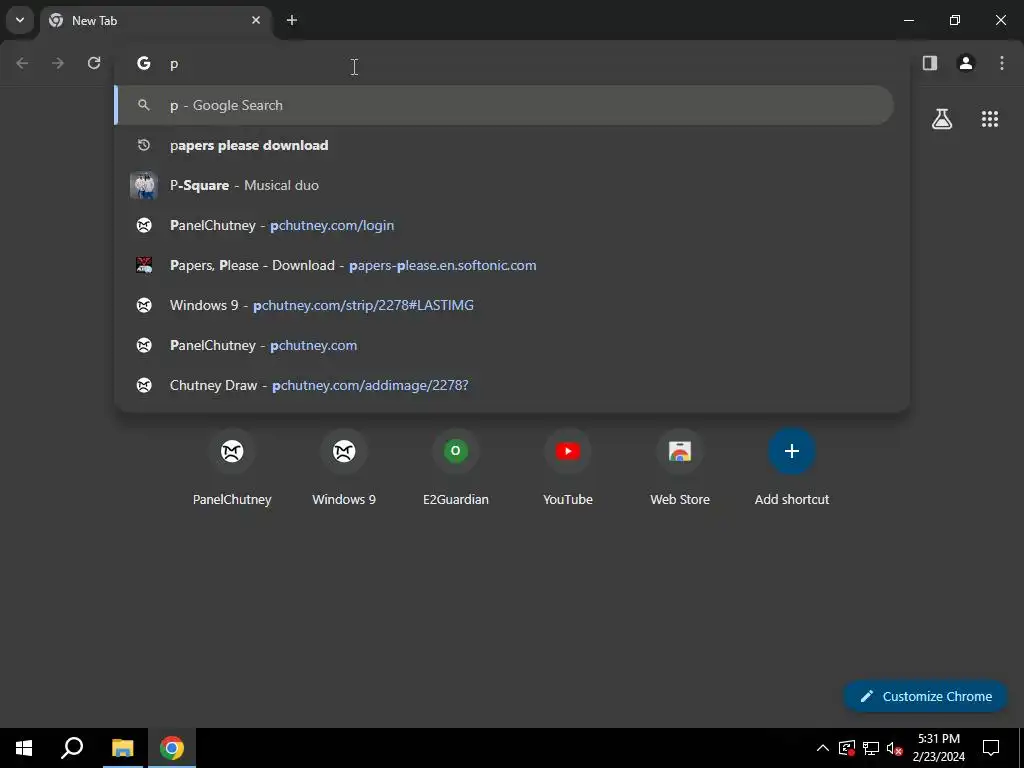
Task: Open the Windows 9 shortcut tile
Action: click(344, 468)
